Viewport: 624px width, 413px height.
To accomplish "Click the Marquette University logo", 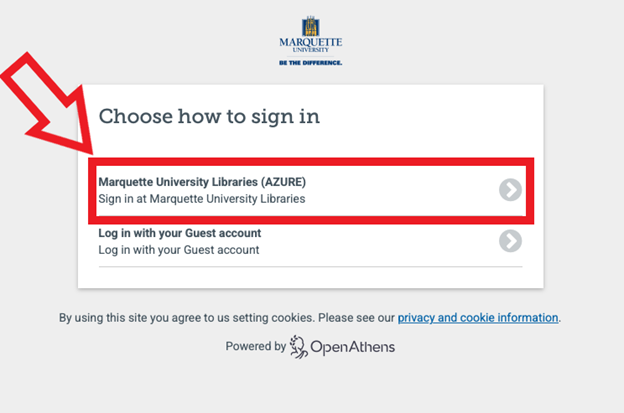I will pos(311,40).
